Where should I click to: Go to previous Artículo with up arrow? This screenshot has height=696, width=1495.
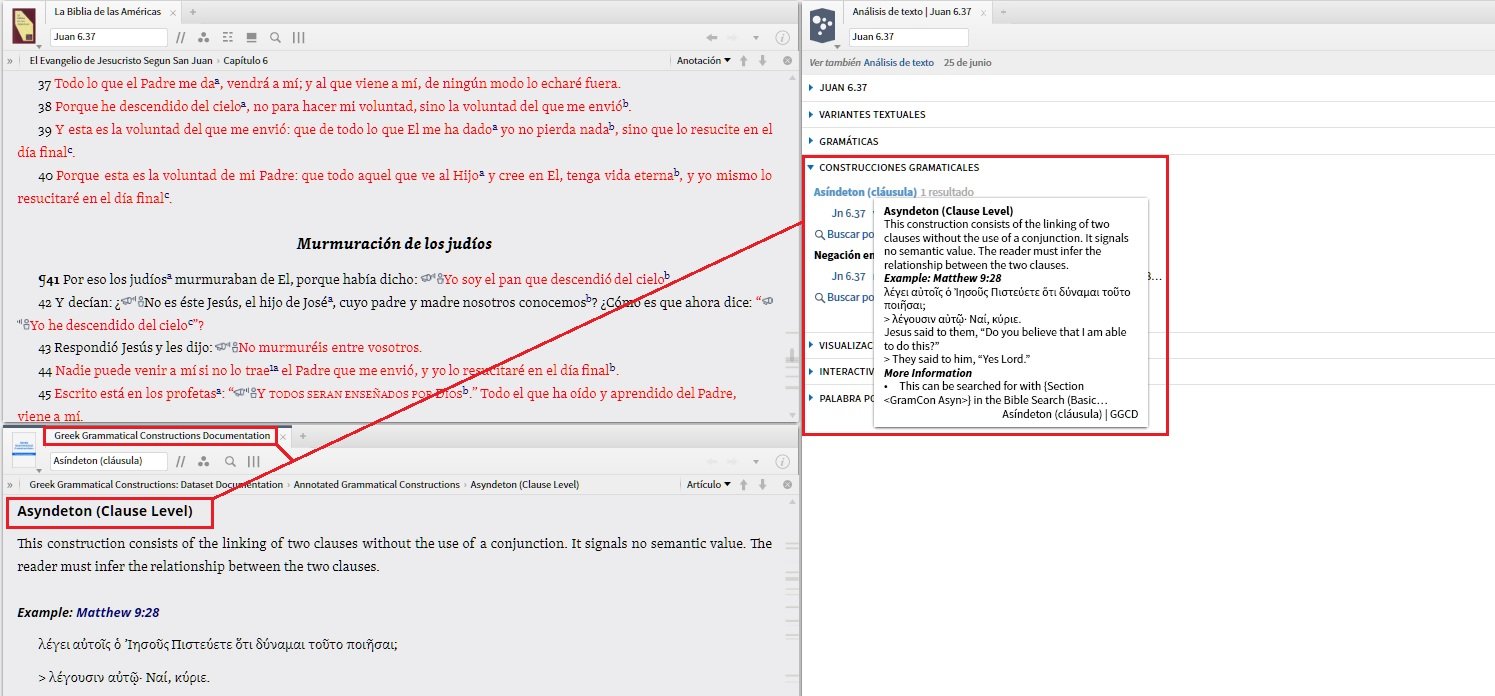coord(743,484)
